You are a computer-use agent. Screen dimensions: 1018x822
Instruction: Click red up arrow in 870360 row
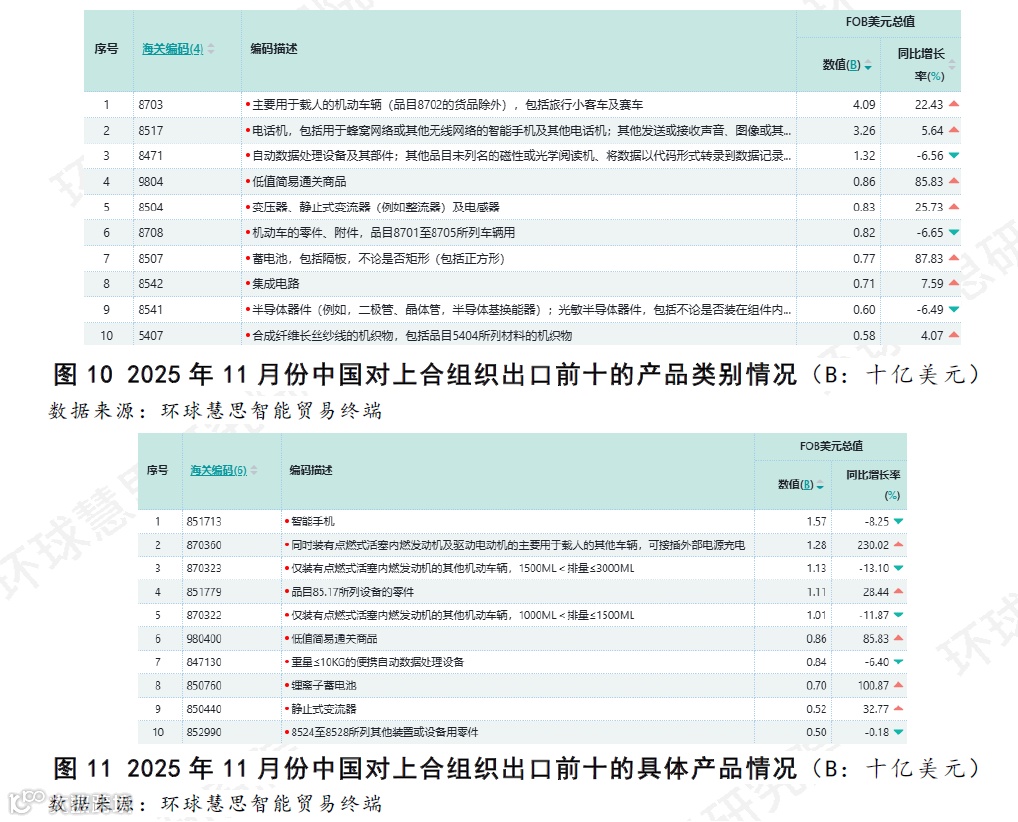coord(899,544)
